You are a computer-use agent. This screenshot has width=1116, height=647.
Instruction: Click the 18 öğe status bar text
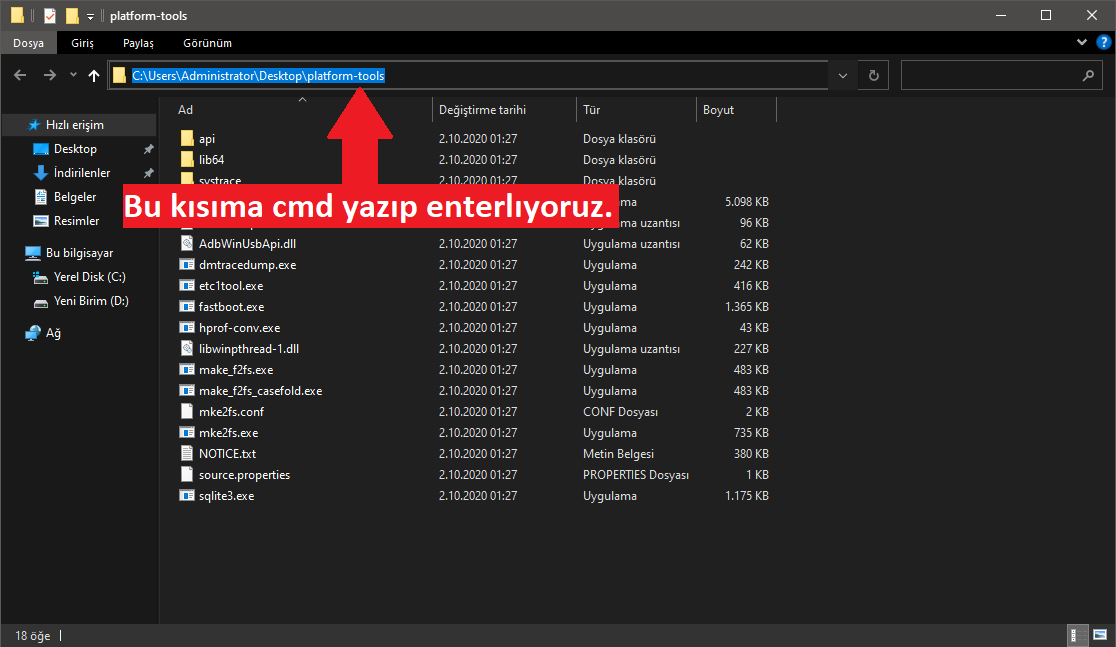click(33, 636)
